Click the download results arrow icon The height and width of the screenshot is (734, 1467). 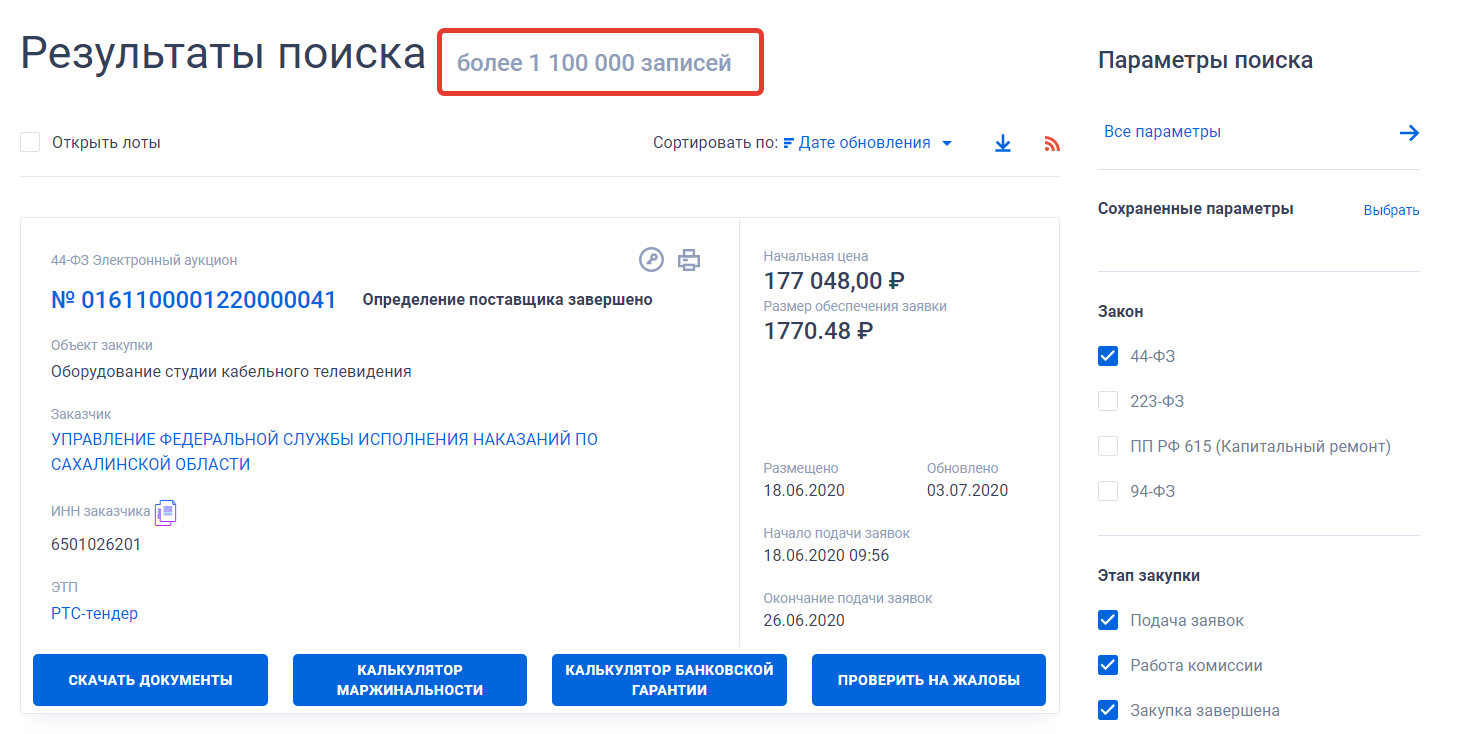[x=1003, y=144]
